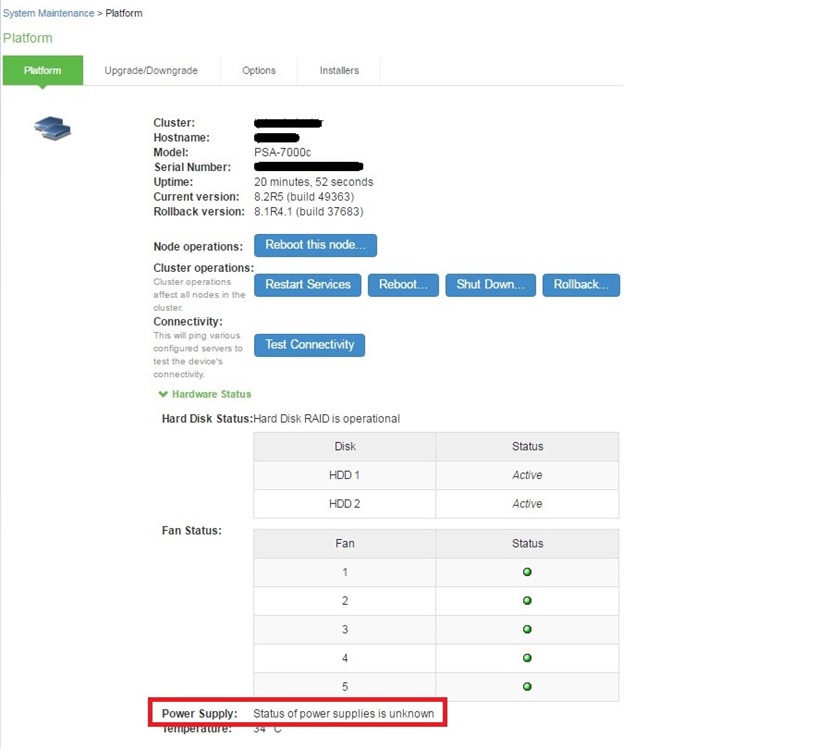Switch to the Upgrade/Downgrade tab
819x749 pixels.
point(151,70)
